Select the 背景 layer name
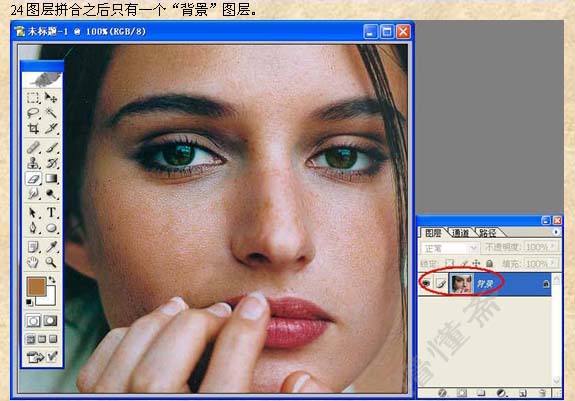Image resolution: width=575 pixels, height=401 pixels. (485, 283)
